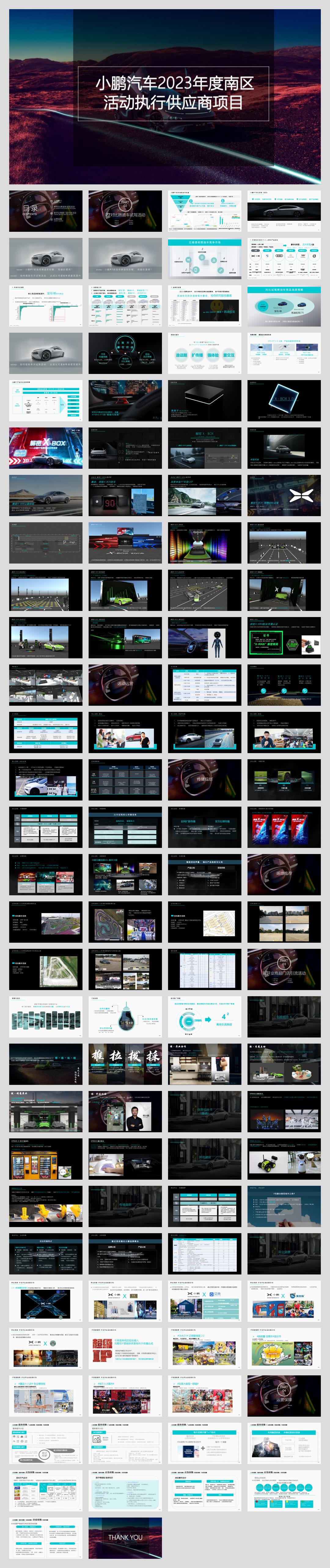Open the PART 02 section divider slide
The width and height of the screenshot is (330, 1568).
(125, 211)
